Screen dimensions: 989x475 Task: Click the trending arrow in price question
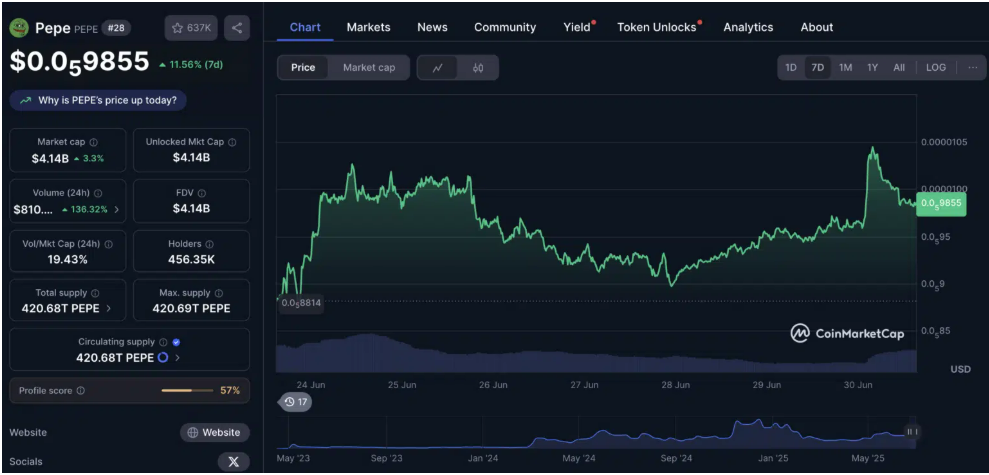[x=26, y=100]
